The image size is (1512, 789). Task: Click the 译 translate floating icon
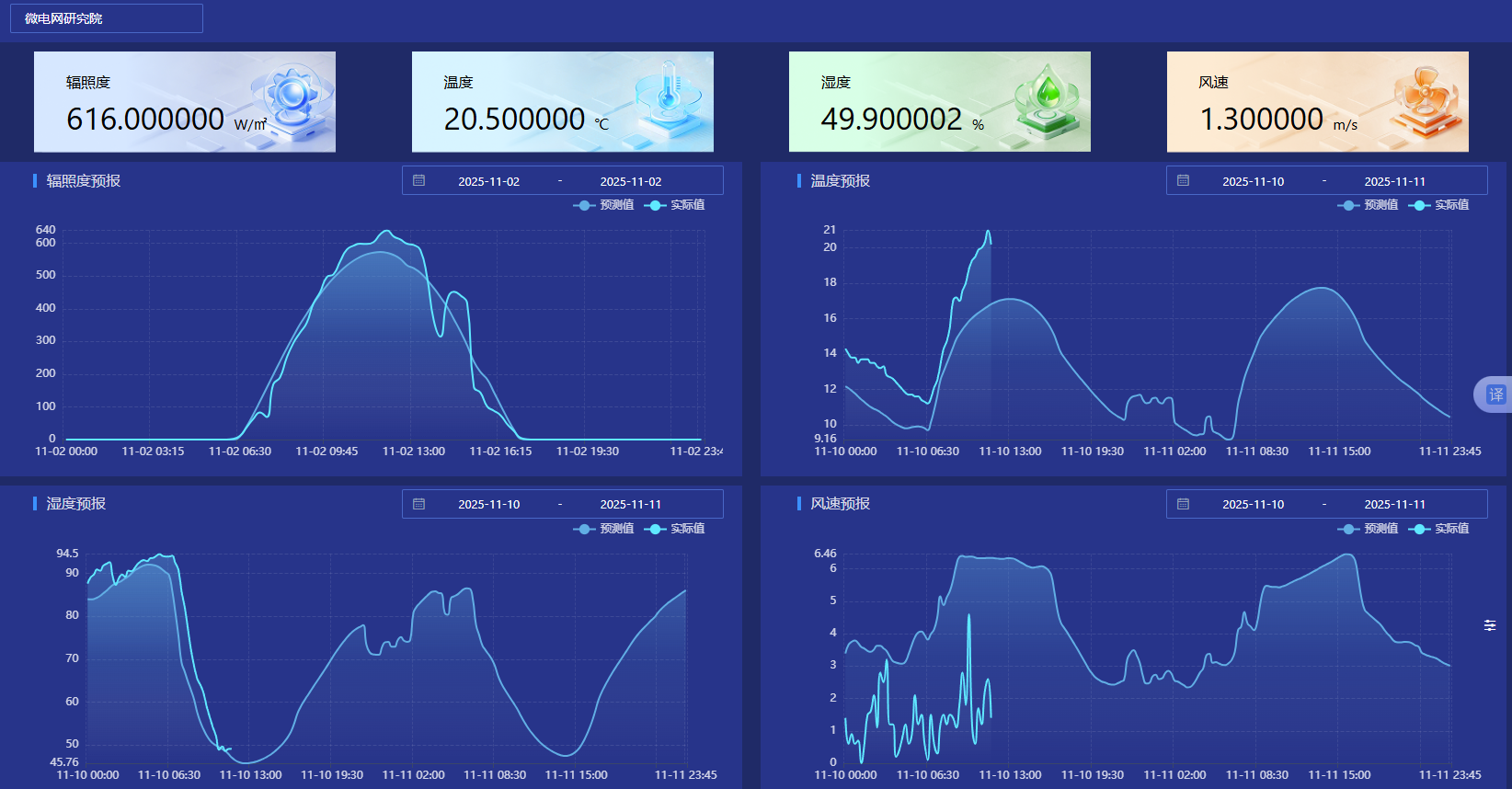click(x=1495, y=394)
